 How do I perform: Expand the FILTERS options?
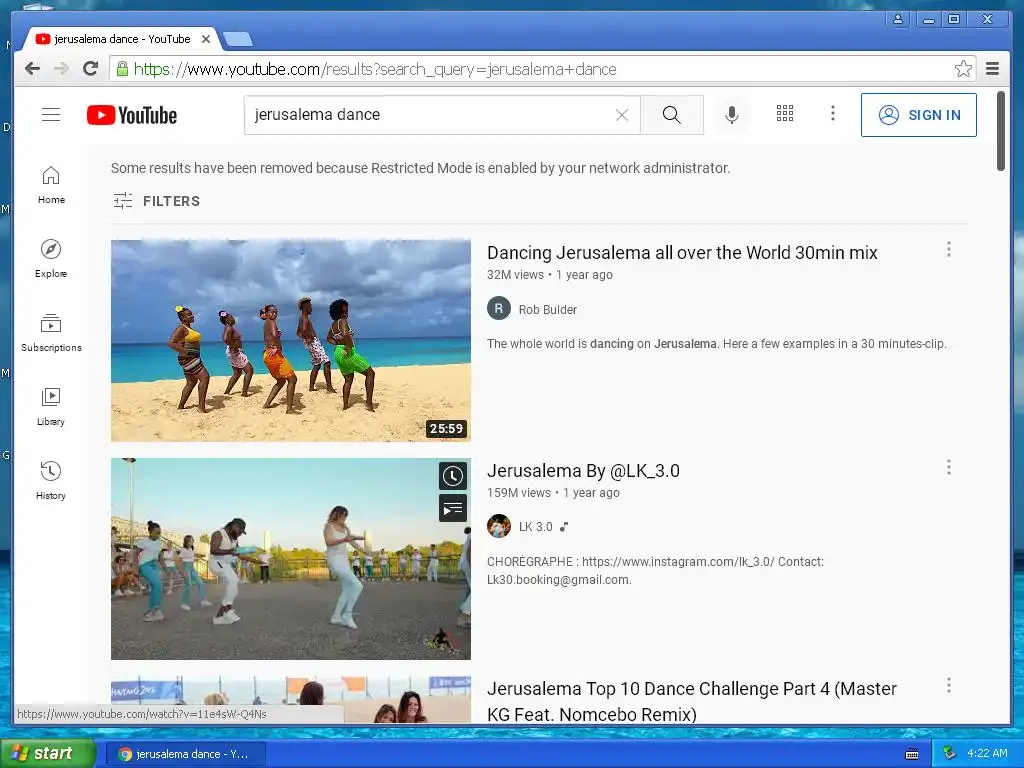157,200
